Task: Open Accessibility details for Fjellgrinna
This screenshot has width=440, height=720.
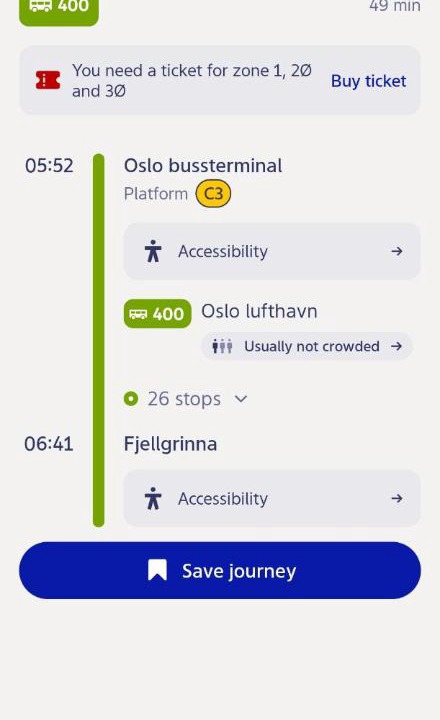Action: tap(272, 498)
